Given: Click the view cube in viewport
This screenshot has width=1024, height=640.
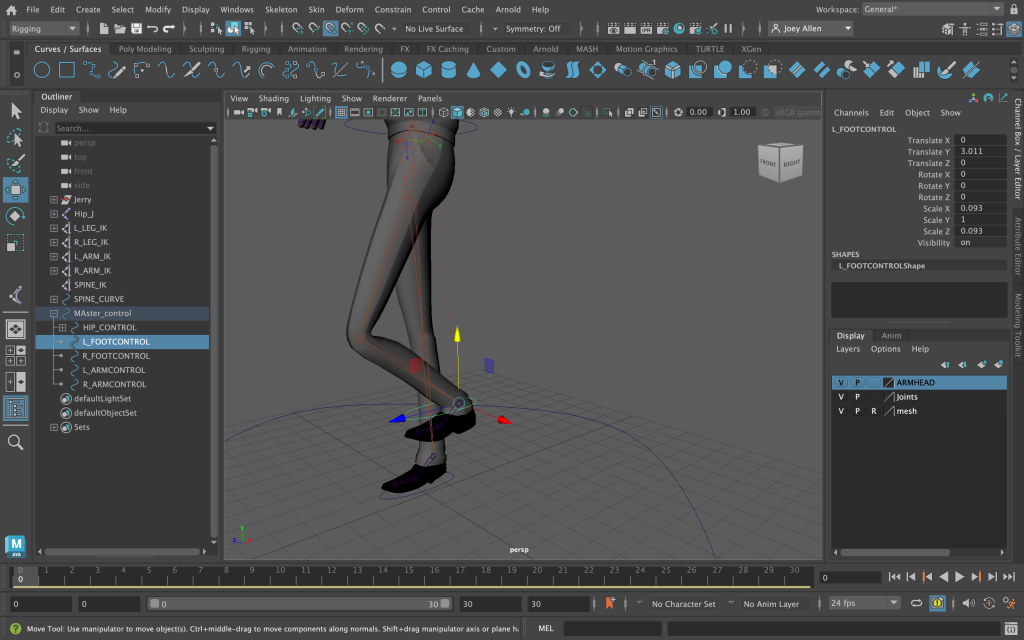Looking at the screenshot, I should [779, 162].
